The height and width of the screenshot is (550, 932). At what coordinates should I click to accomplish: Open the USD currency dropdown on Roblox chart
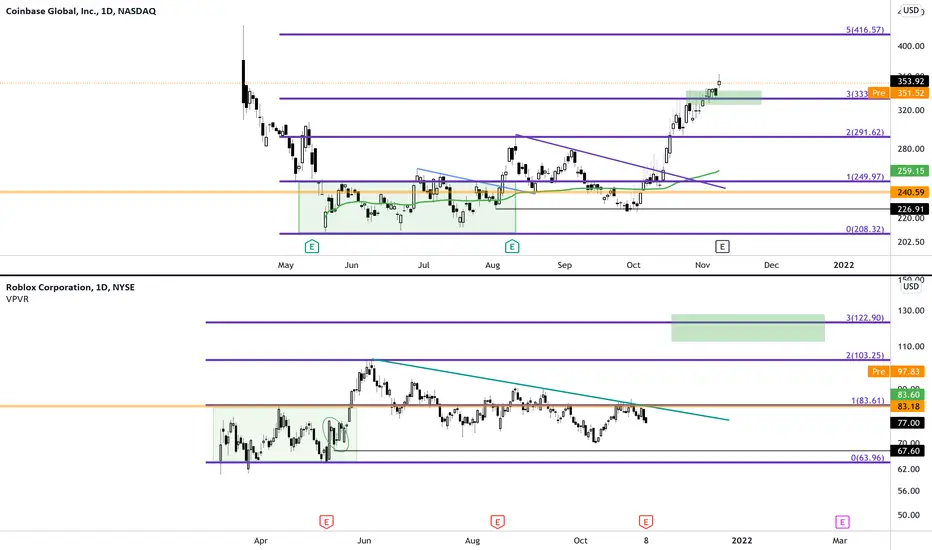(x=911, y=286)
